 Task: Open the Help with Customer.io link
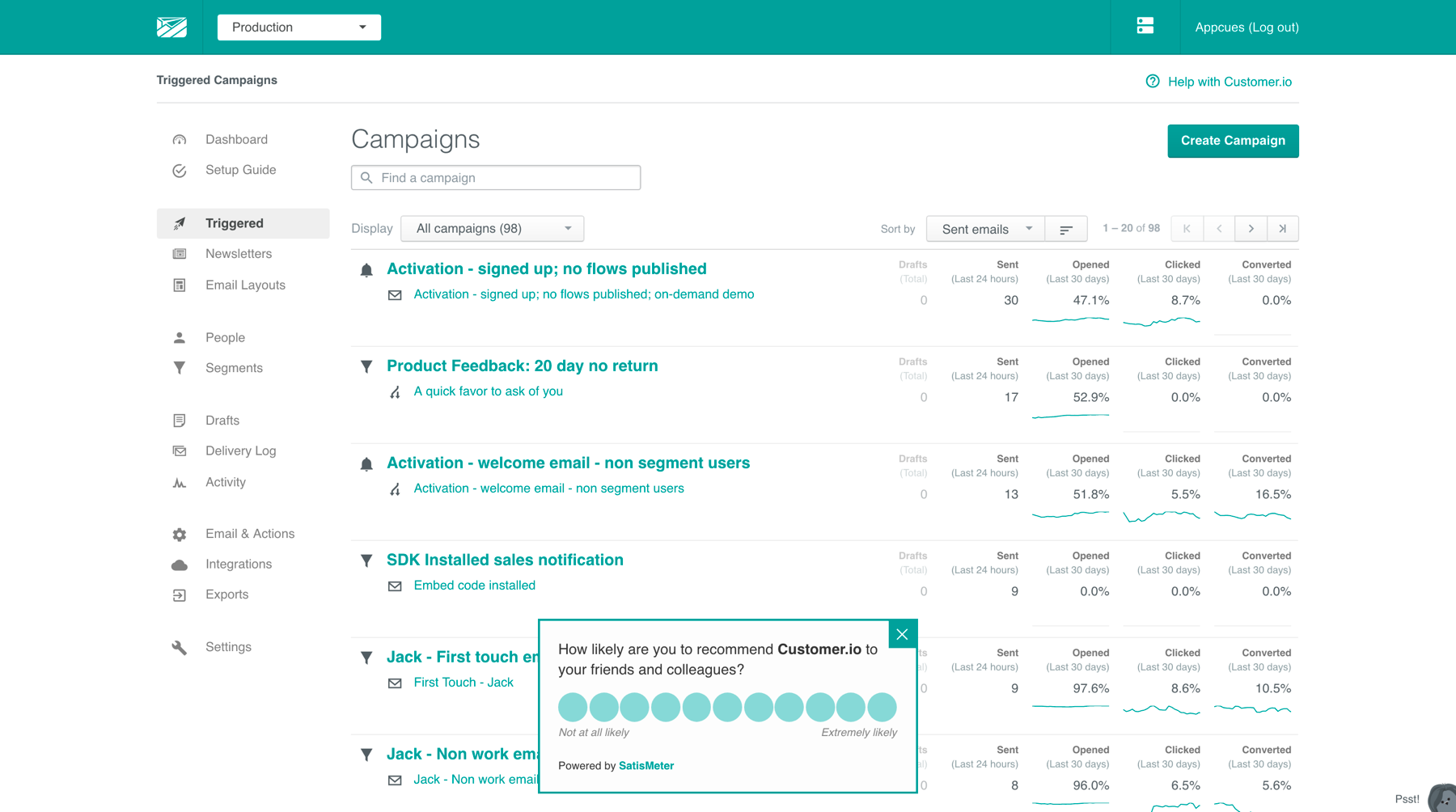click(x=1229, y=81)
